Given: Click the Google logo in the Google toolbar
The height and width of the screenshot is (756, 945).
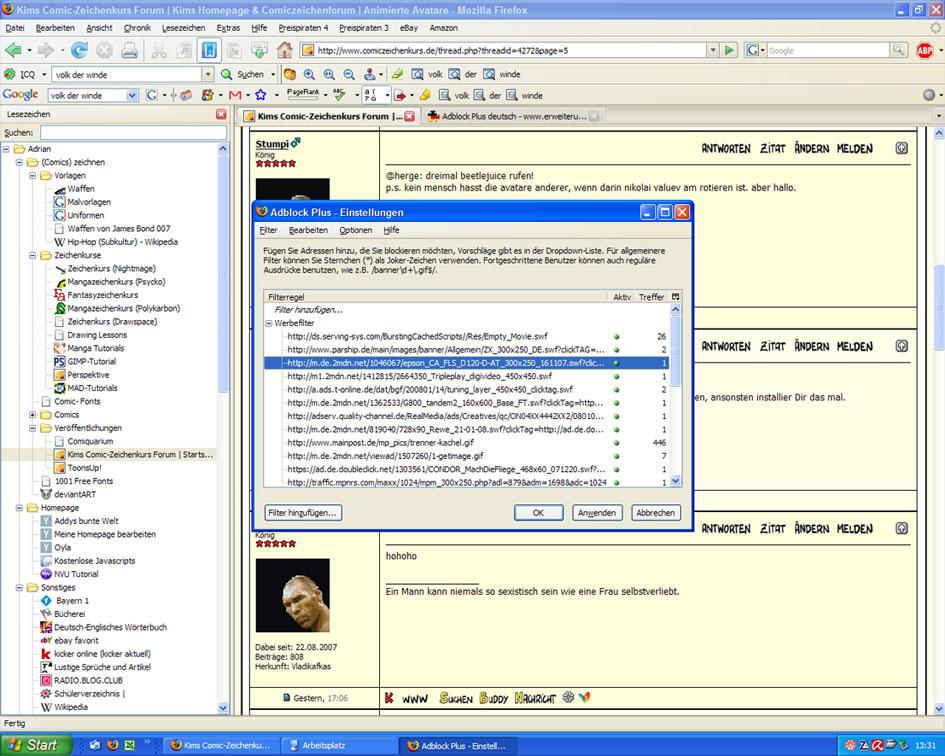Looking at the screenshot, I should click(20, 95).
